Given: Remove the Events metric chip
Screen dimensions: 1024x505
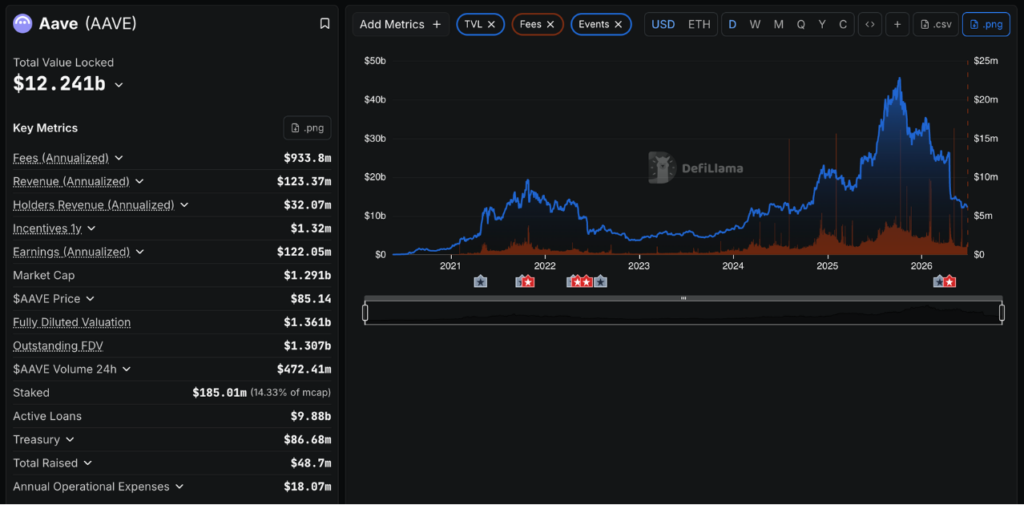Looking at the screenshot, I should [618, 24].
